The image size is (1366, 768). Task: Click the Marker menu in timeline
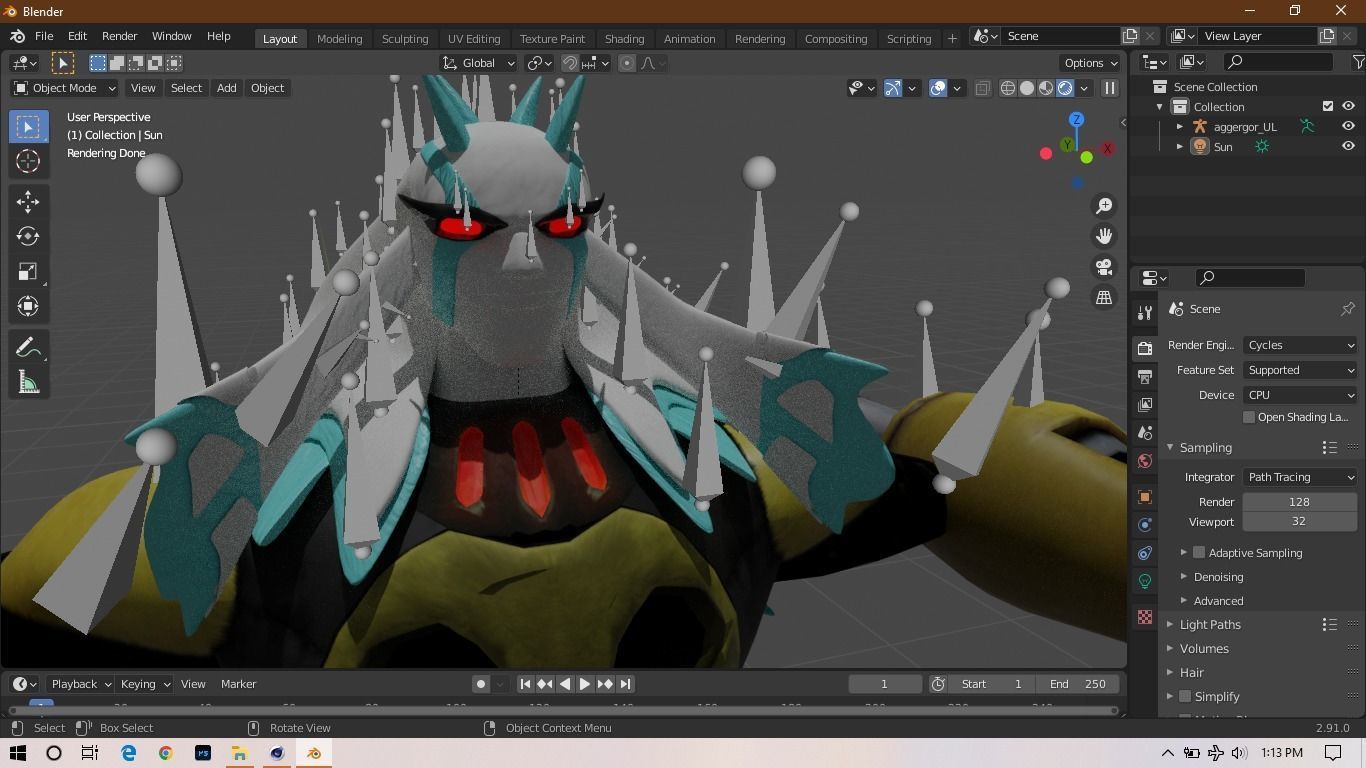coord(239,684)
